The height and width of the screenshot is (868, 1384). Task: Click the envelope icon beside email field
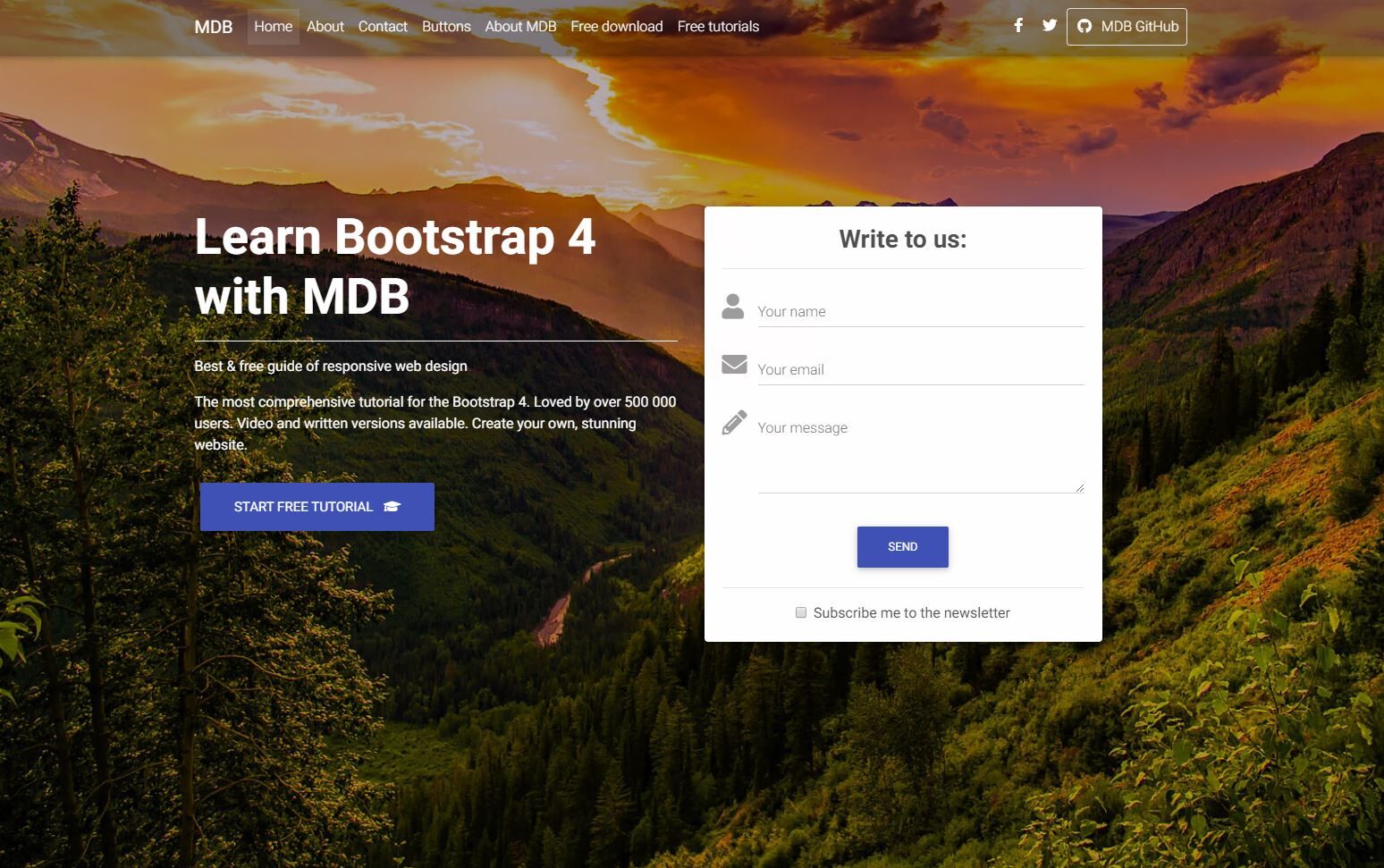[734, 365]
